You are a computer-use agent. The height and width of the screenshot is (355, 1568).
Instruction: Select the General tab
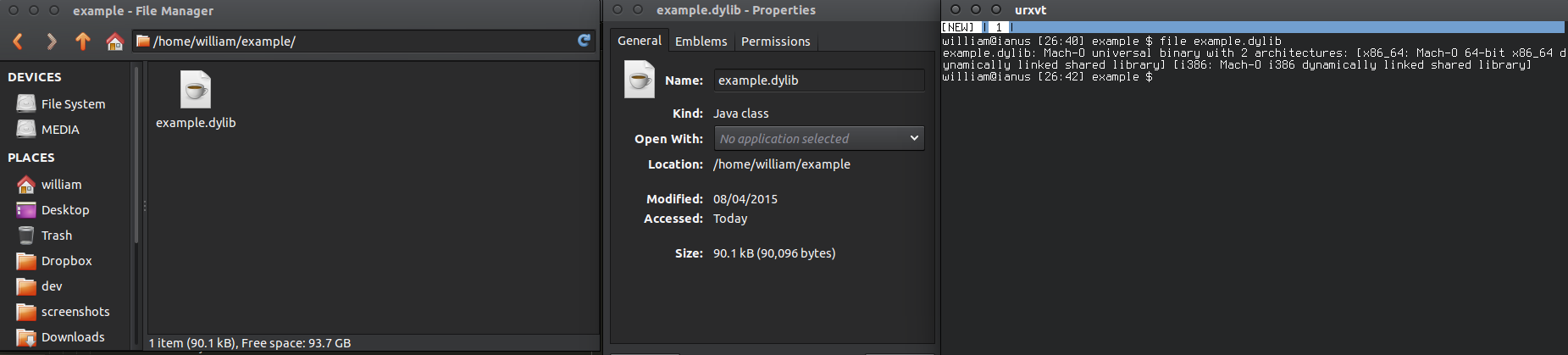(639, 41)
